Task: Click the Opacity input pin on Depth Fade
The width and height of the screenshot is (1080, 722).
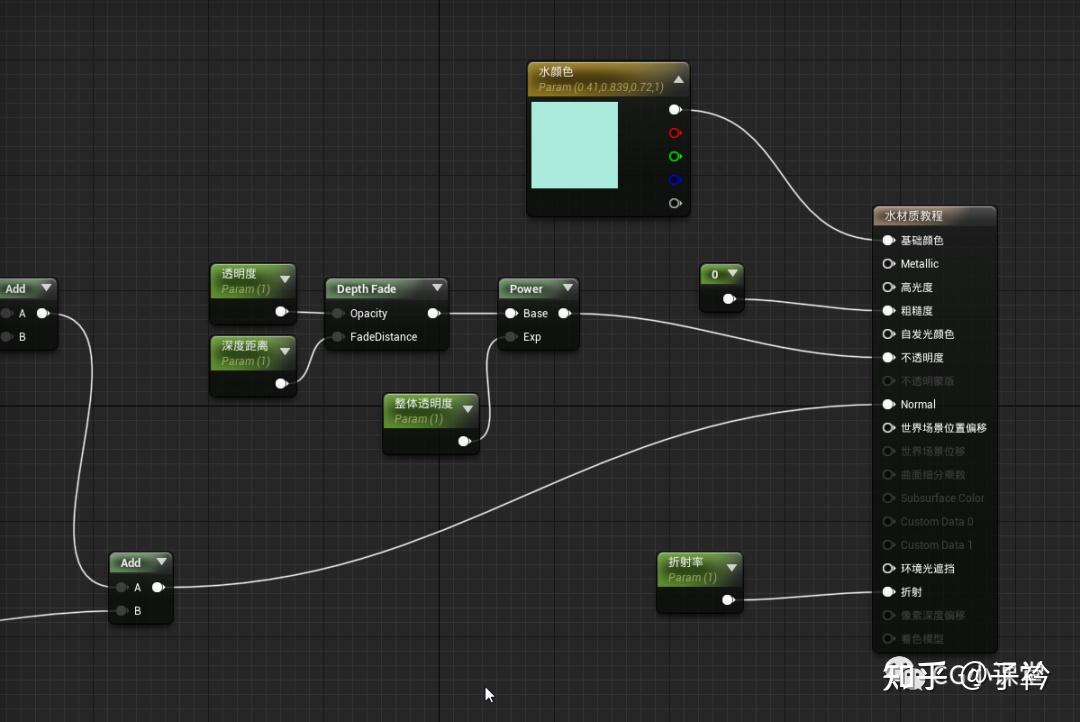Action: point(338,313)
